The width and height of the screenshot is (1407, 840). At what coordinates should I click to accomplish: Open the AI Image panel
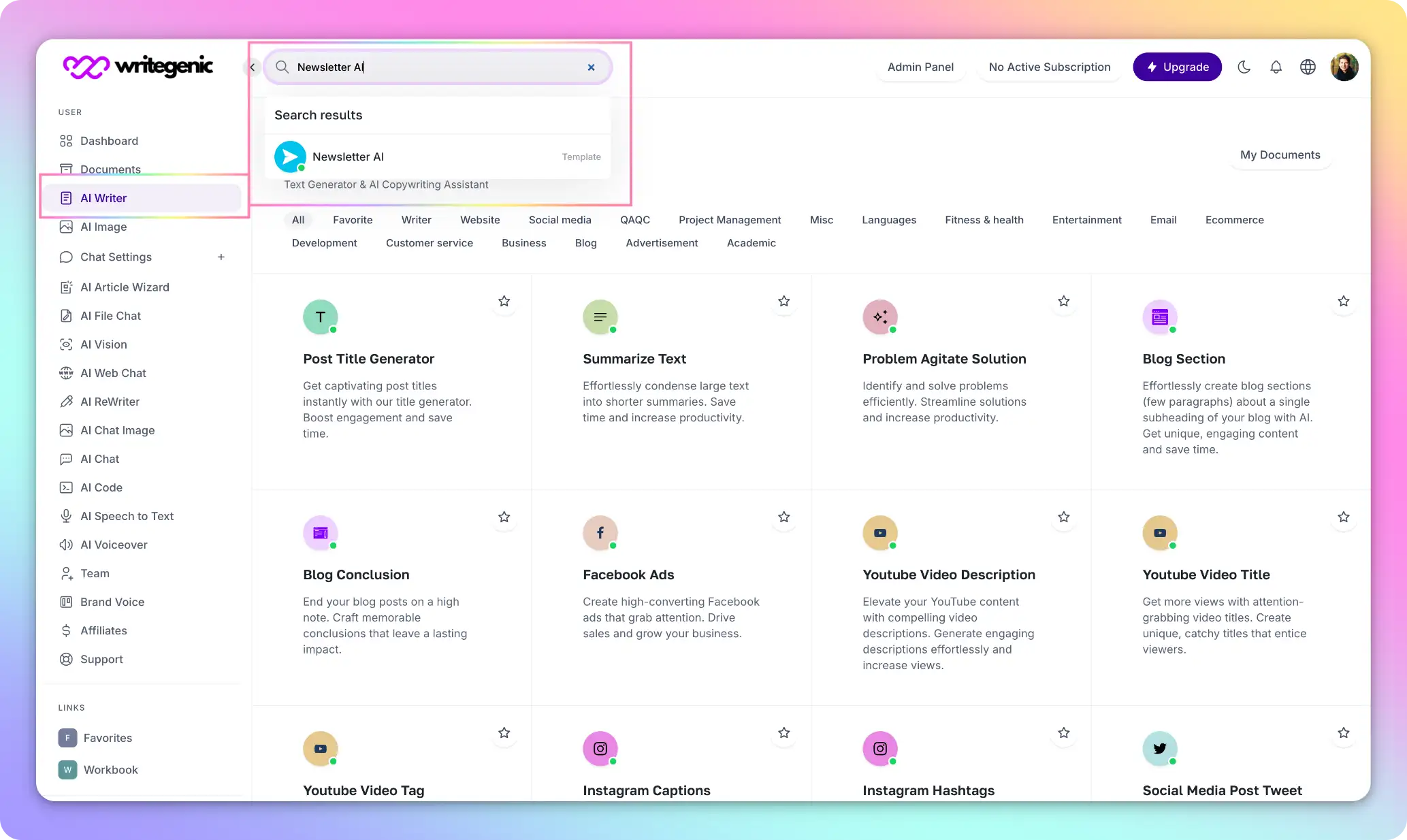coord(103,226)
